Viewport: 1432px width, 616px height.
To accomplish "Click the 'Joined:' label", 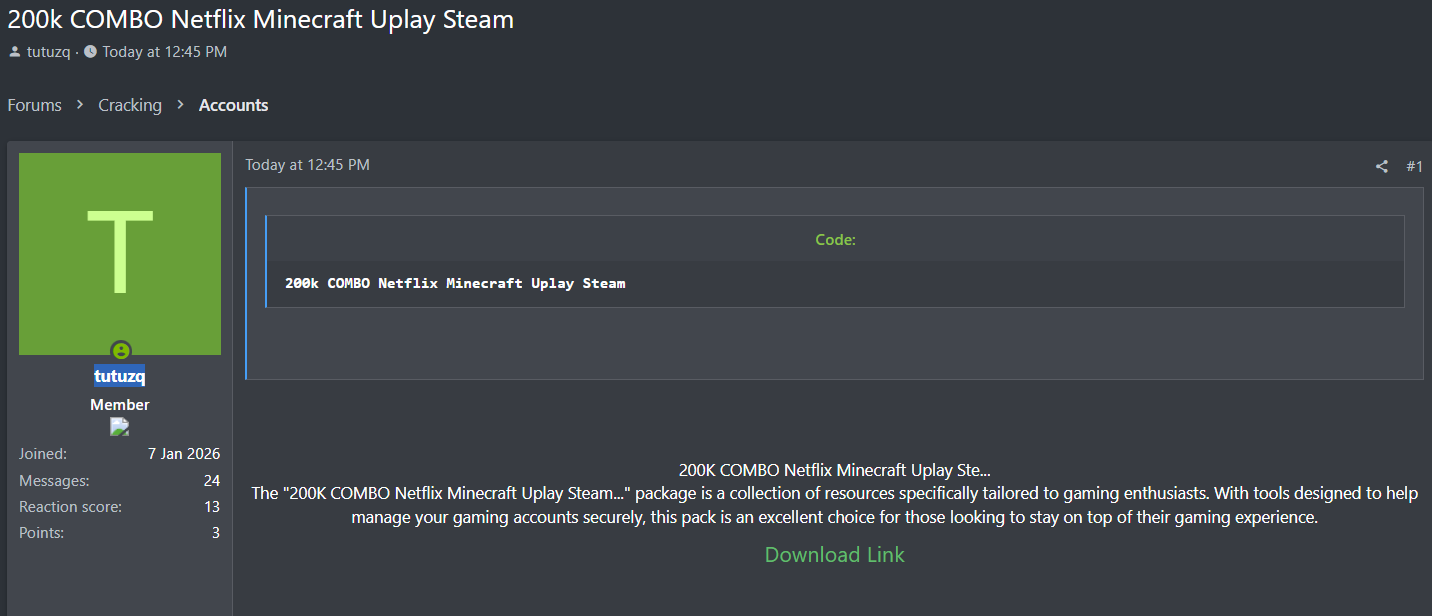I will pyautogui.click(x=43, y=454).
